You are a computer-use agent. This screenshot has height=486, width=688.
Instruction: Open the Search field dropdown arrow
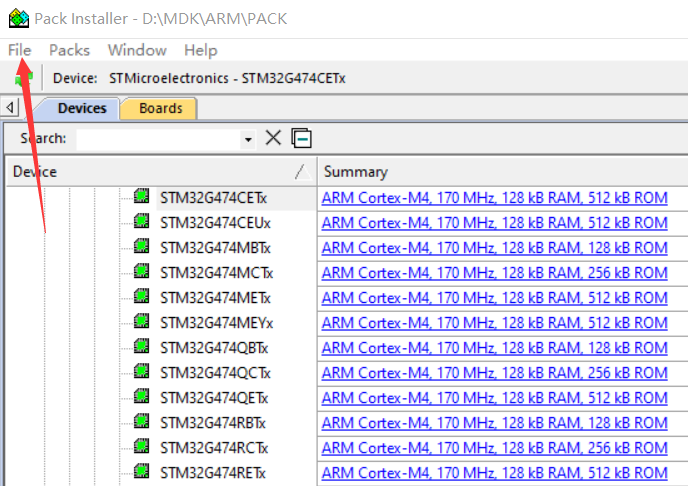click(248, 139)
